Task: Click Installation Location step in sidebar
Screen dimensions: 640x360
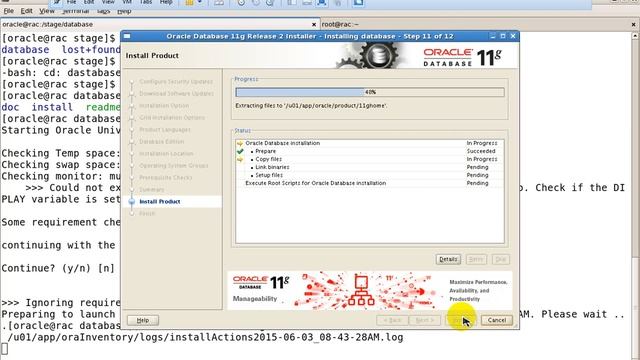Action: (x=166, y=153)
